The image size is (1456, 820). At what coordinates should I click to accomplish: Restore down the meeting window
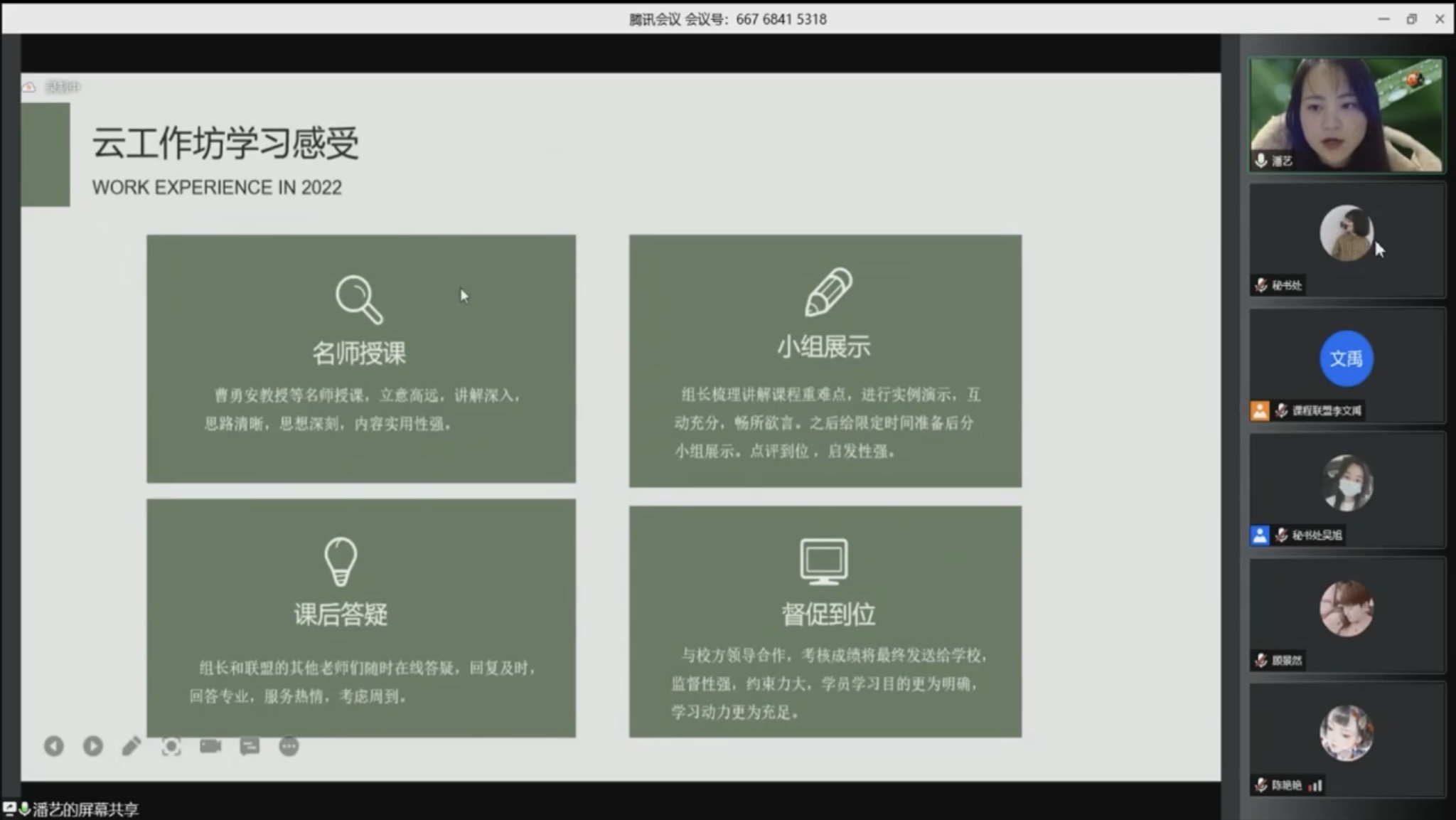coord(1411,19)
